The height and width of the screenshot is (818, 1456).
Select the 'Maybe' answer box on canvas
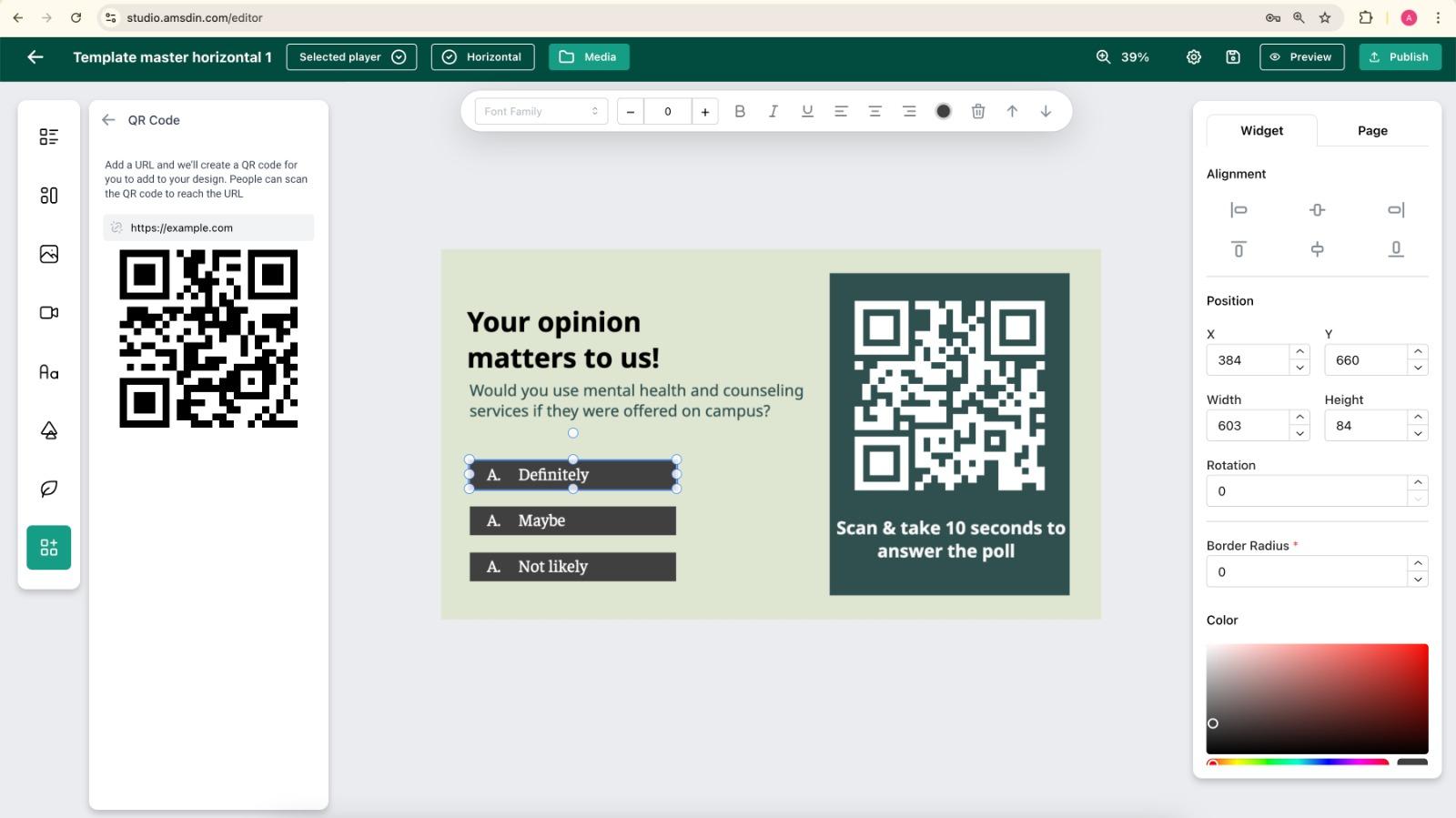point(572,520)
